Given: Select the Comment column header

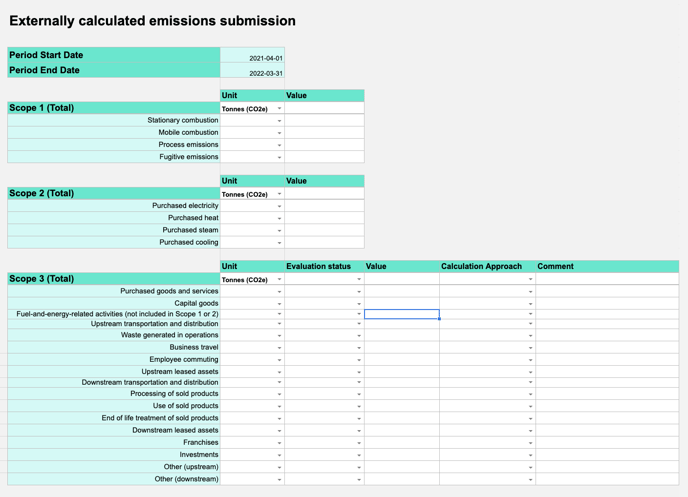Looking at the screenshot, I should click(607, 266).
